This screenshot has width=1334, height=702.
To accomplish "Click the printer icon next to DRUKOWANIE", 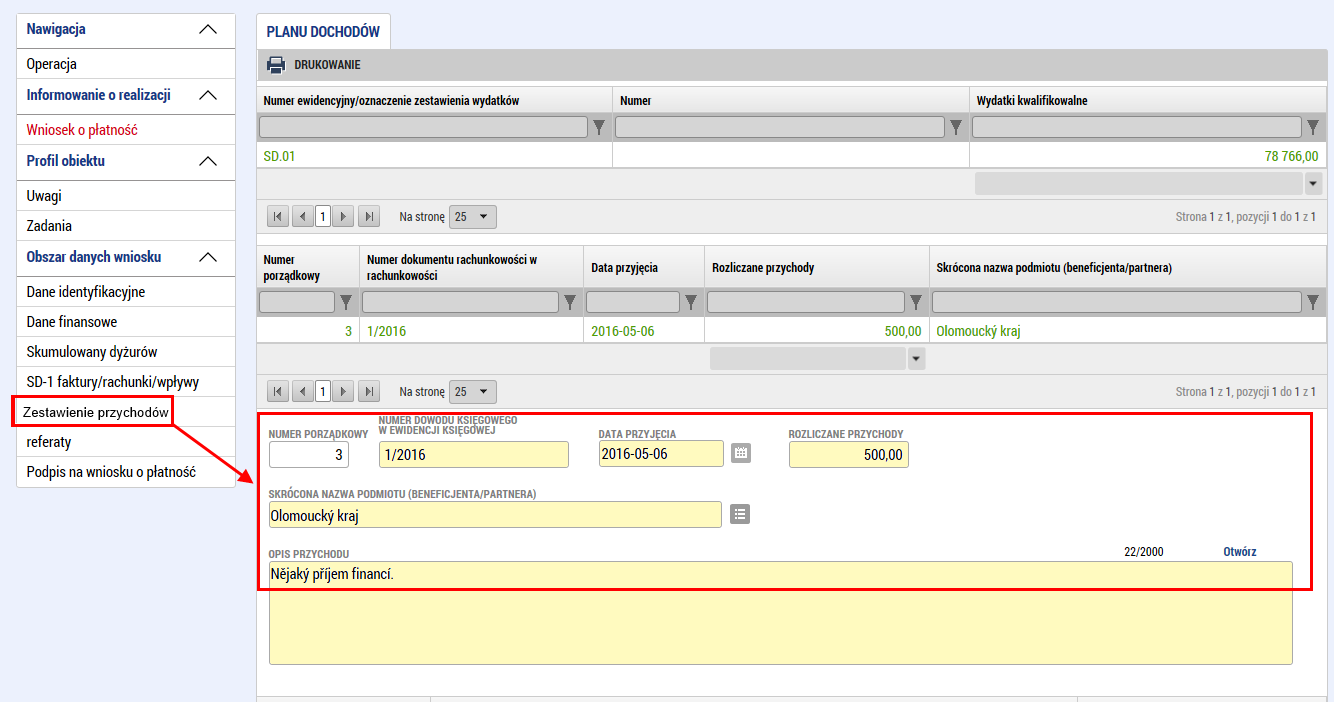I will click(x=275, y=65).
